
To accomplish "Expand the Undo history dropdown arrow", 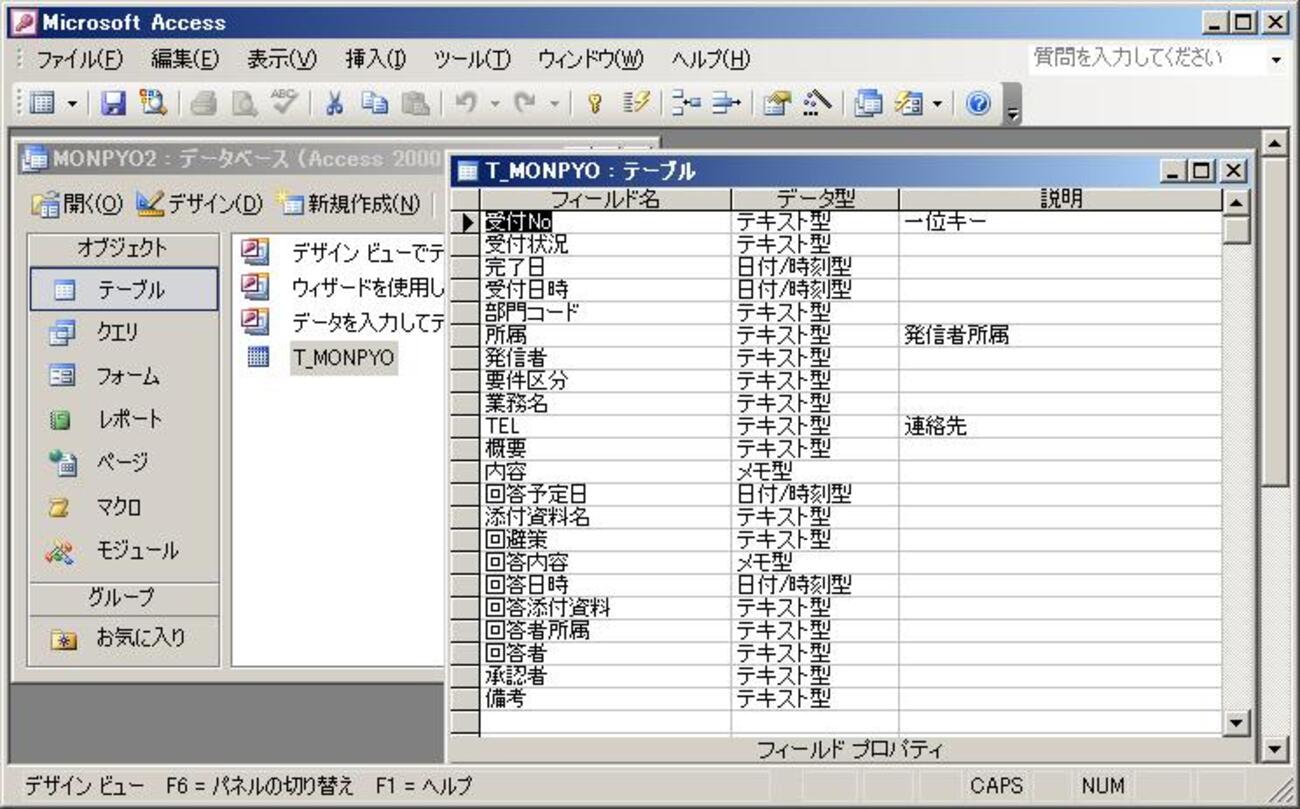I will coord(494,104).
